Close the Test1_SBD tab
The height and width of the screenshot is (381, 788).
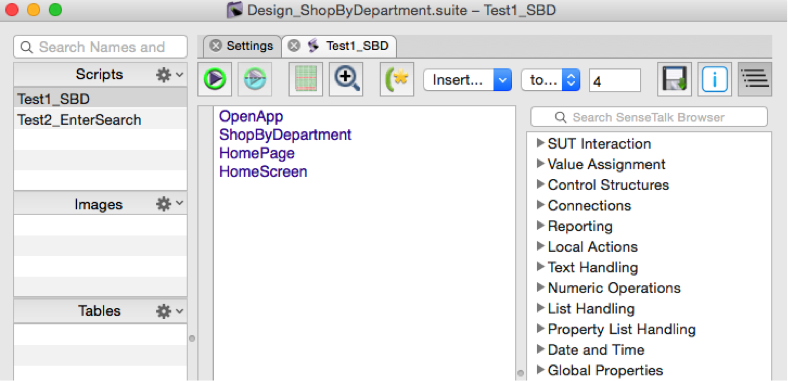point(294,46)
